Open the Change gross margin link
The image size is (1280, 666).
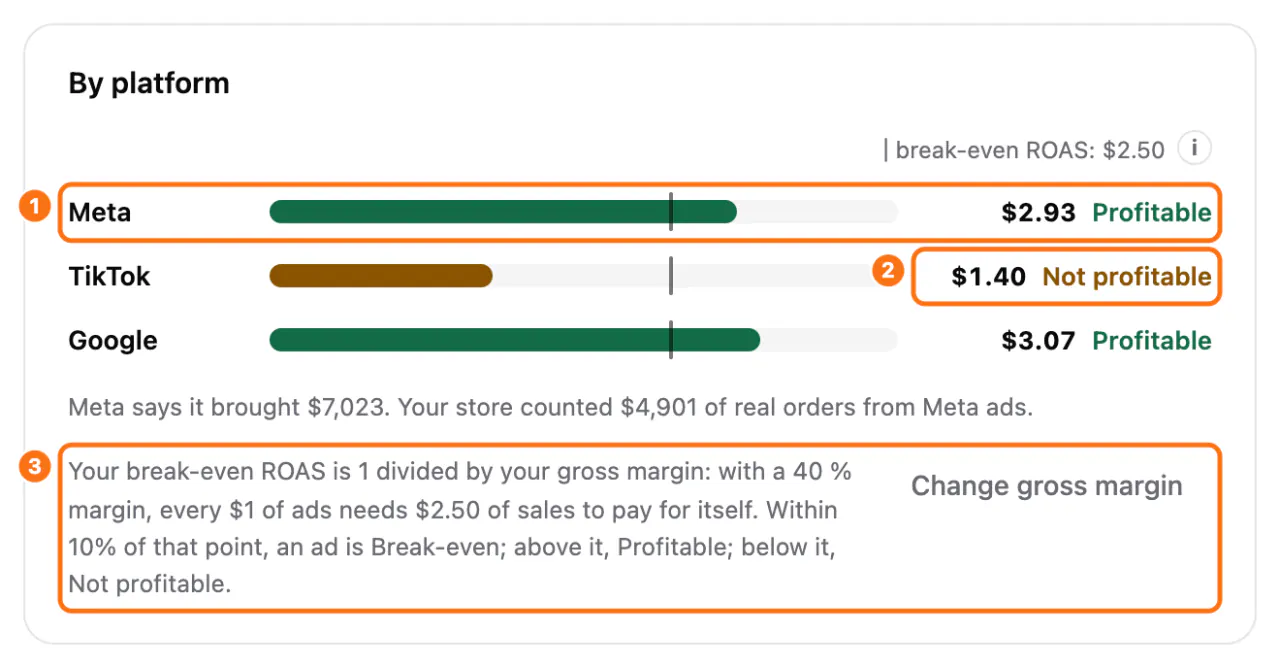pos(1047,486)
